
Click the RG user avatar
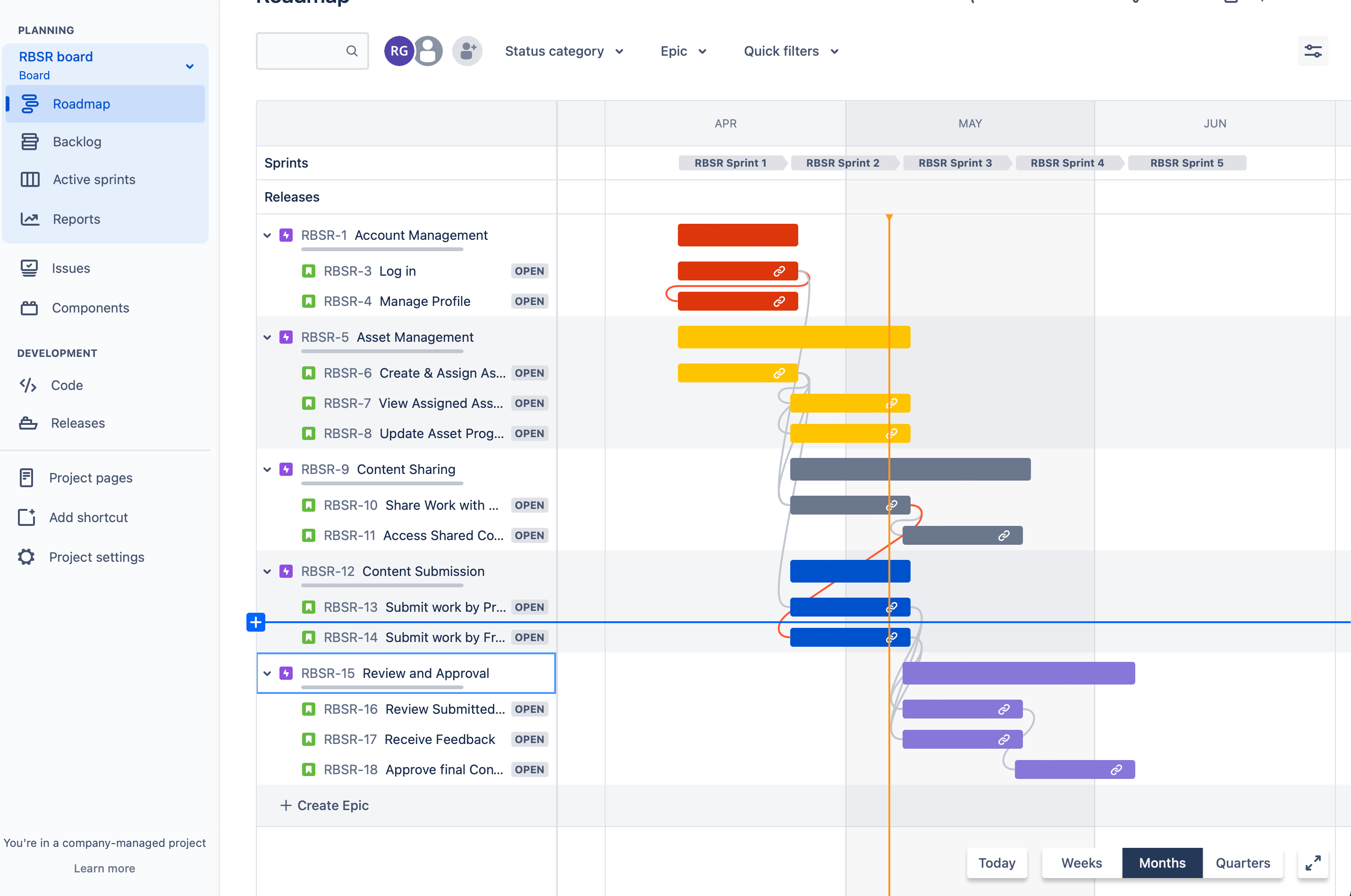[399, 51]
